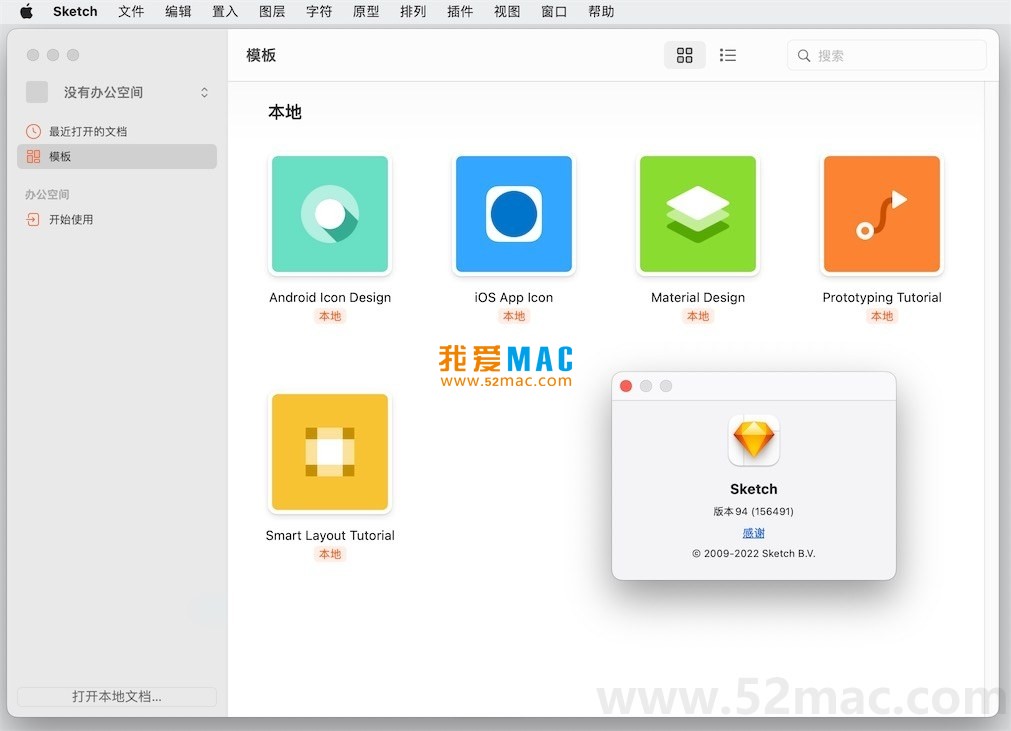Open the 排列 menu
Image resolution: width=1011 pixels, height=731 pixels.
tap(413, 12)
